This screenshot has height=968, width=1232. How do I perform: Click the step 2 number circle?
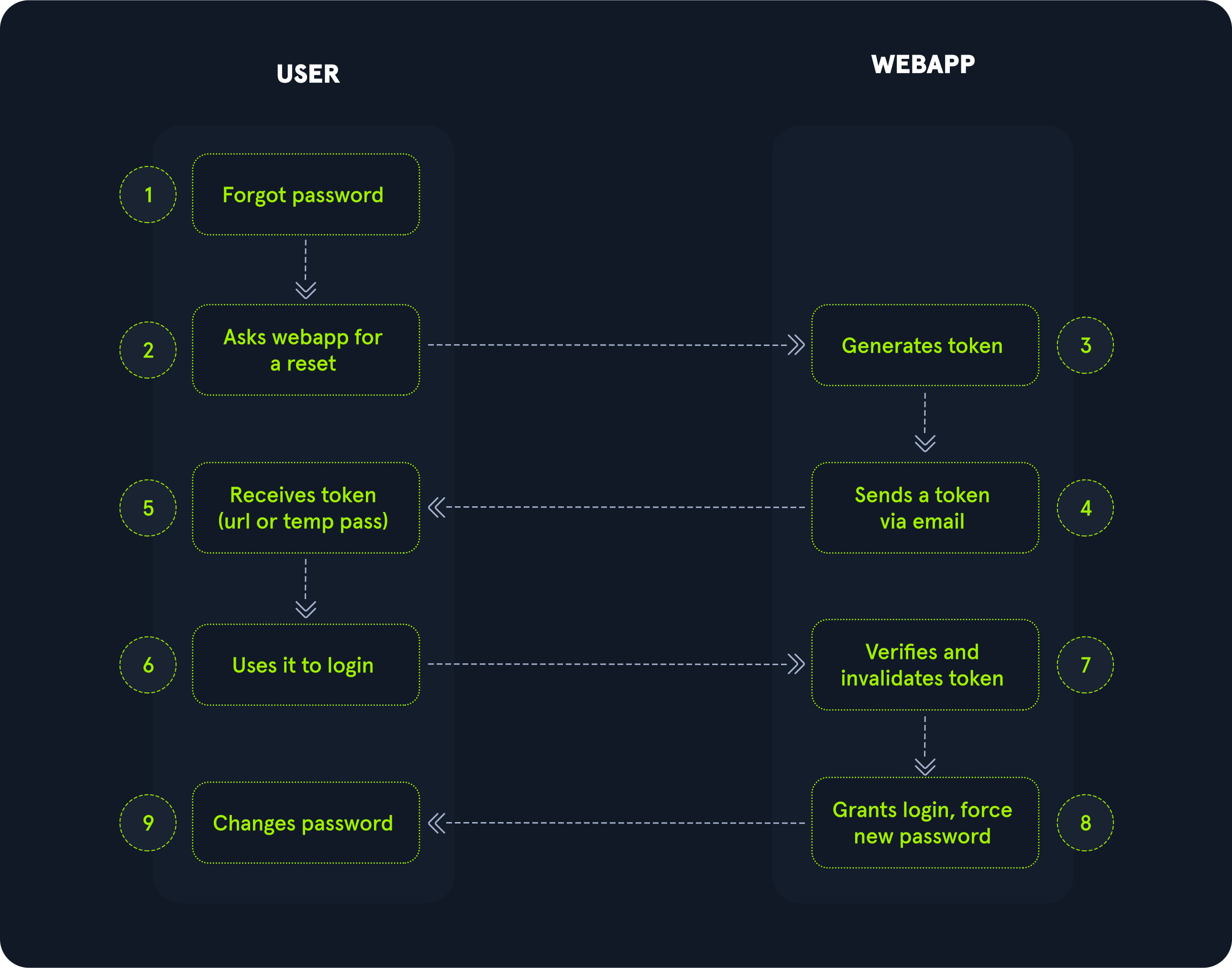pos(148,350)
